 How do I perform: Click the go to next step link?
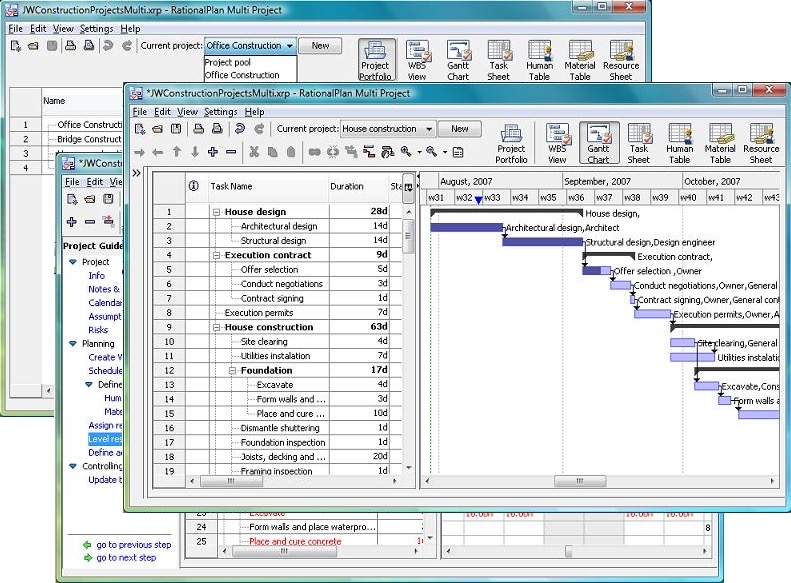click(126, 558)
